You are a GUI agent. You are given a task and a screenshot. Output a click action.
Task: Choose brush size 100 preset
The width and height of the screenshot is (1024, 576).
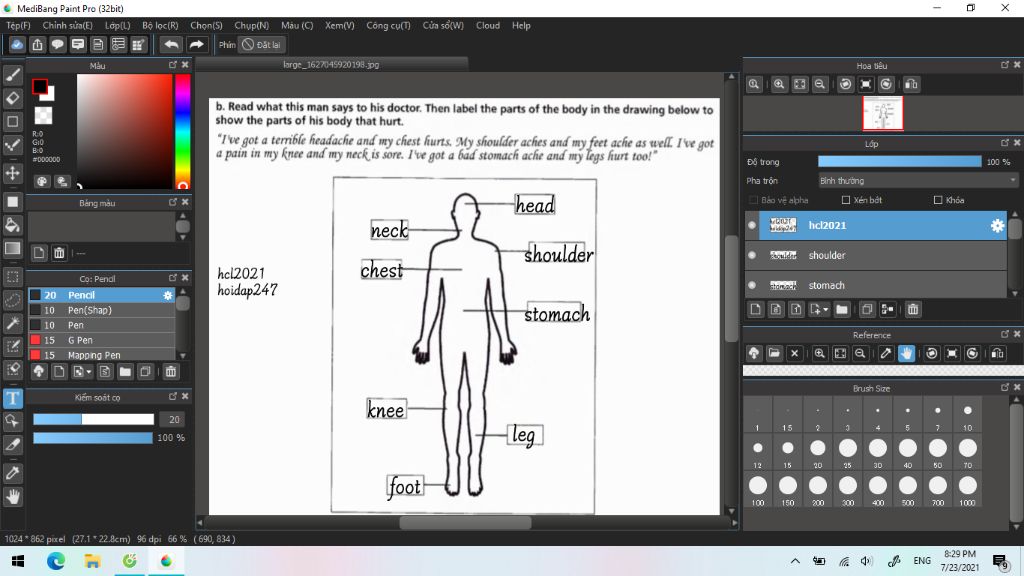(758, 490)
